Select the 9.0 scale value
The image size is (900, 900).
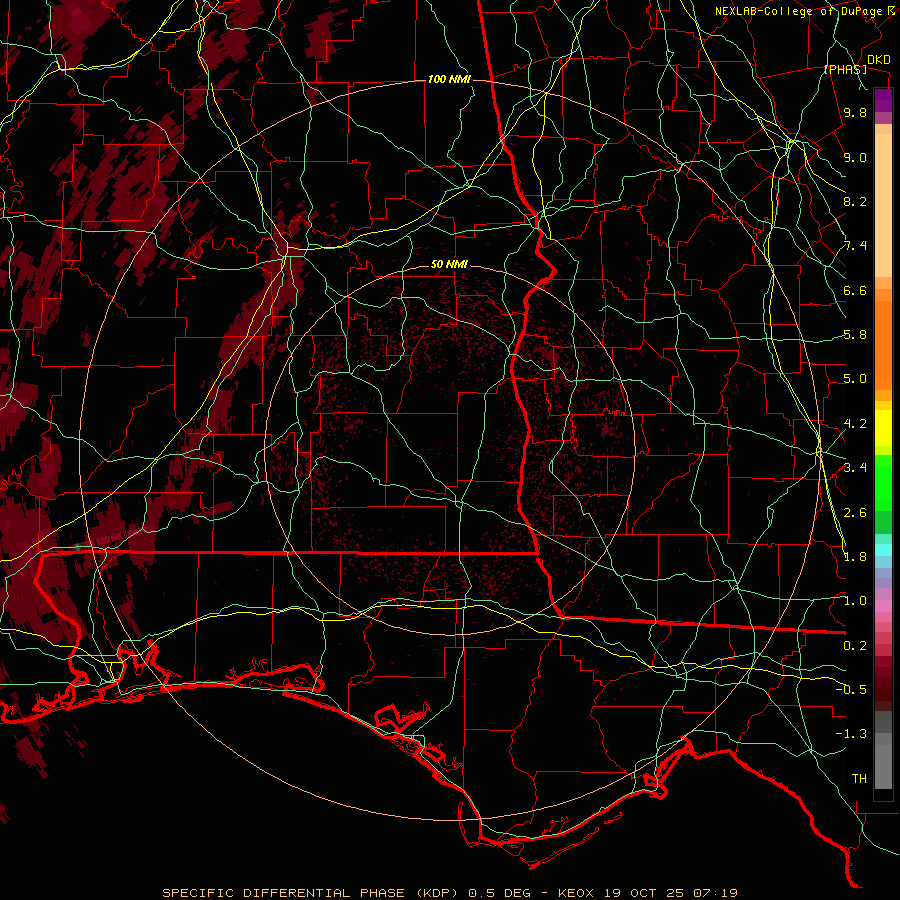coord(855,157)
